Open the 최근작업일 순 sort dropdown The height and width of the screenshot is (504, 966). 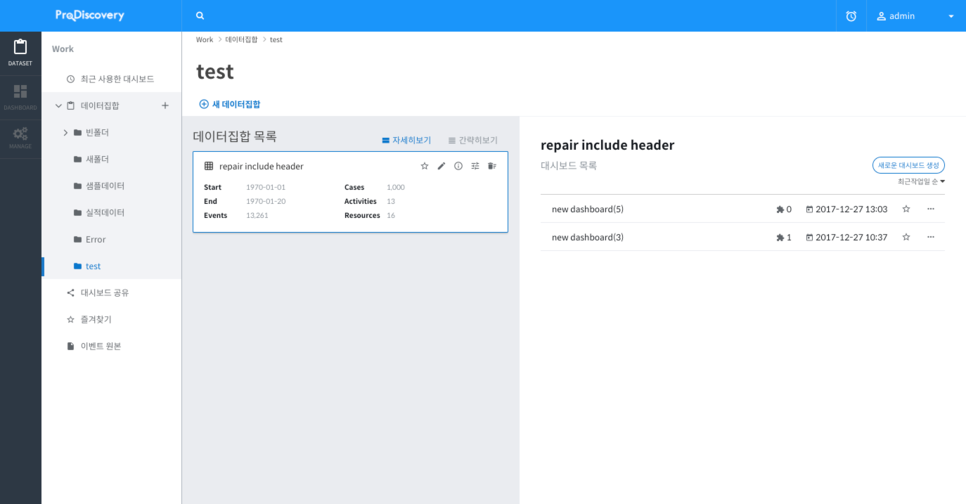click(x=921, y=182)
